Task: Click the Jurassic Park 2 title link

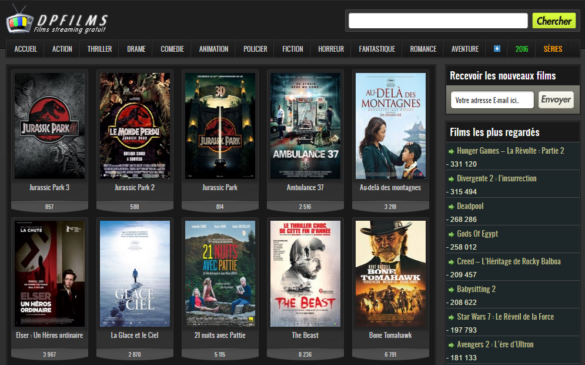Action: (x=135, y=187)
